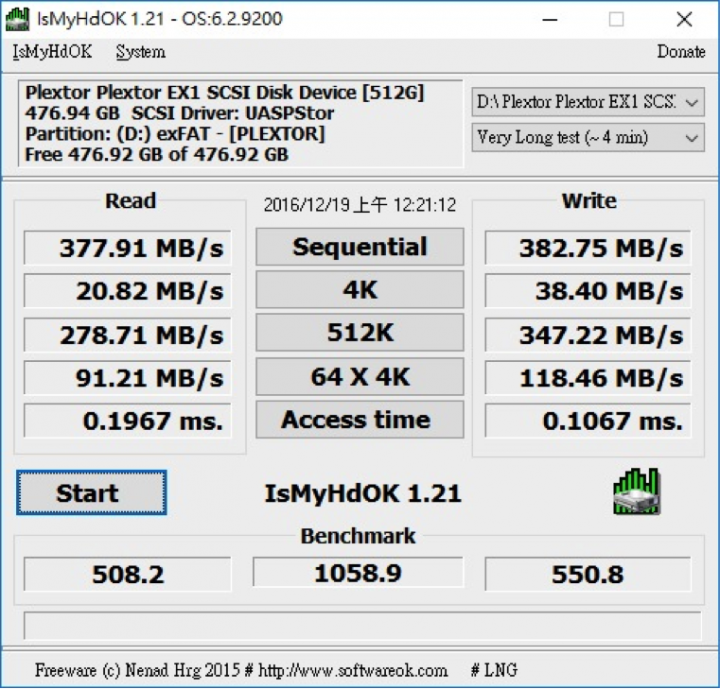Click the 512K test button
This screenshot has height=689, width=720.
[360, 333]
